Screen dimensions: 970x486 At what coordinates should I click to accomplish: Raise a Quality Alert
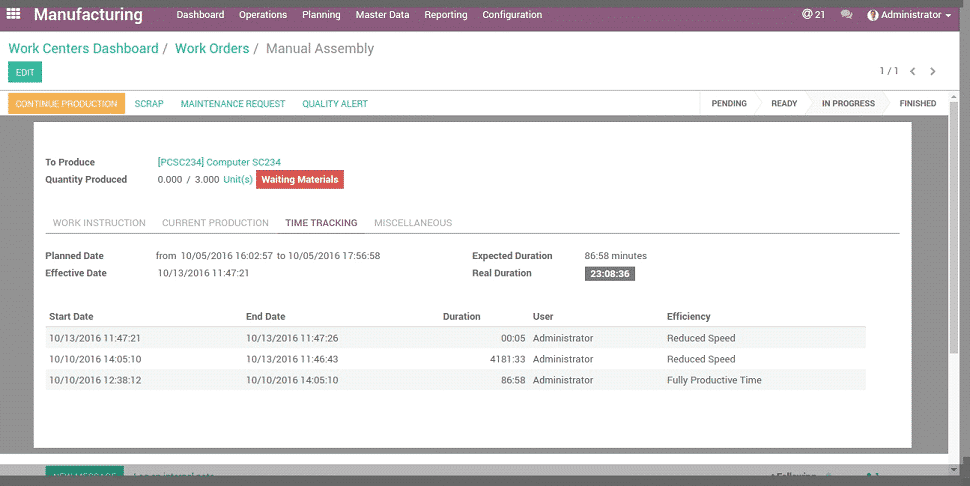coord(335,104)
